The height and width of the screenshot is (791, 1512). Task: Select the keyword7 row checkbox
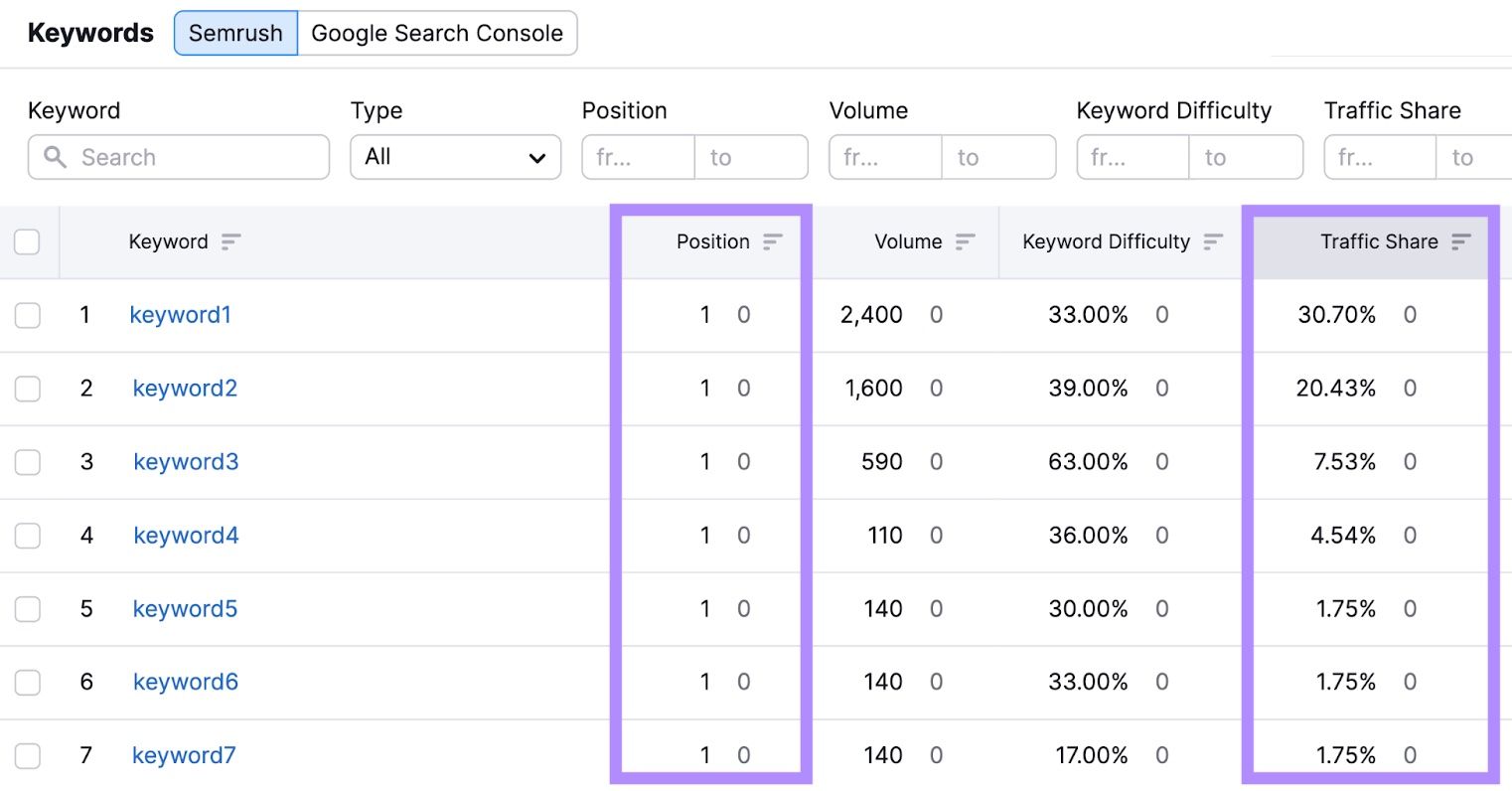click(x=28, y=755)
